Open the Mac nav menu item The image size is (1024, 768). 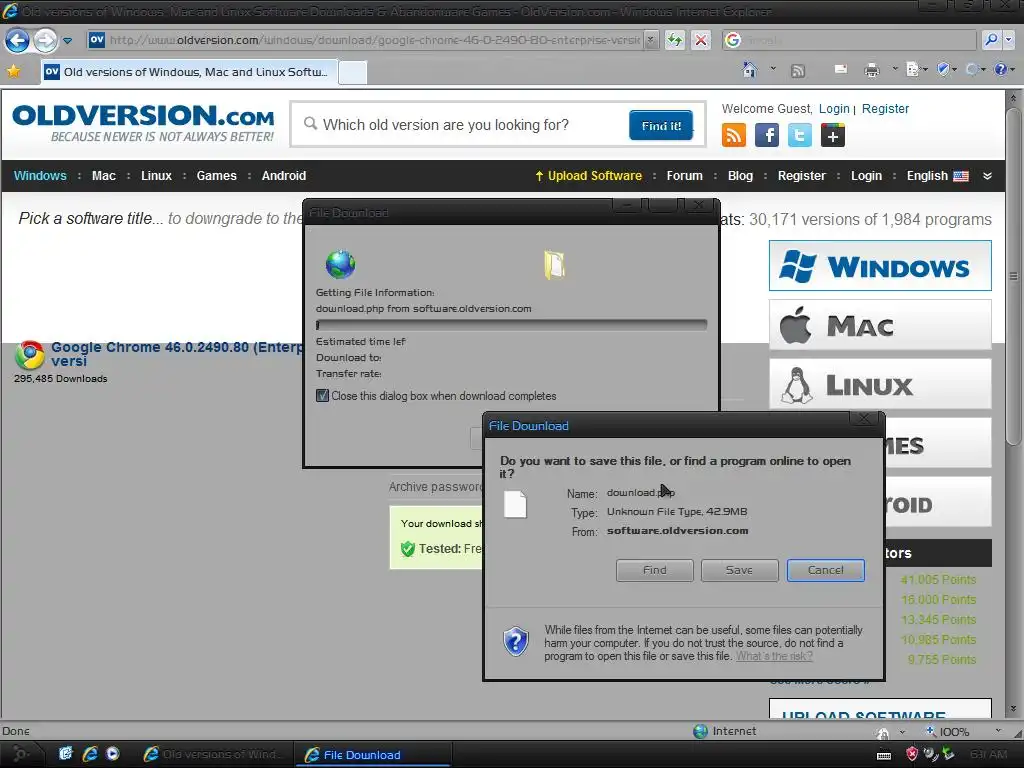(x=103, y=176)
